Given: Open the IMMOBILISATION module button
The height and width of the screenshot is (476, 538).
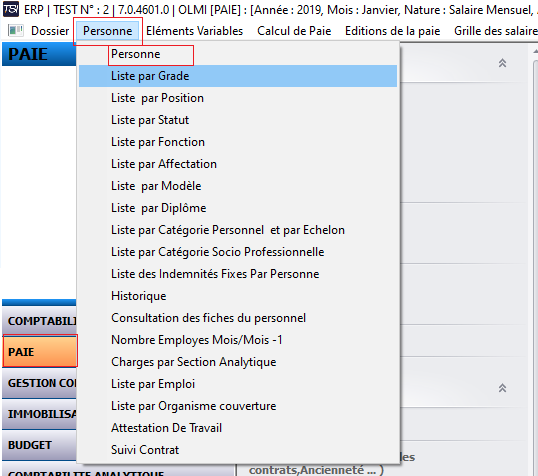Looking at the screenshot, I should pos(39,414).
